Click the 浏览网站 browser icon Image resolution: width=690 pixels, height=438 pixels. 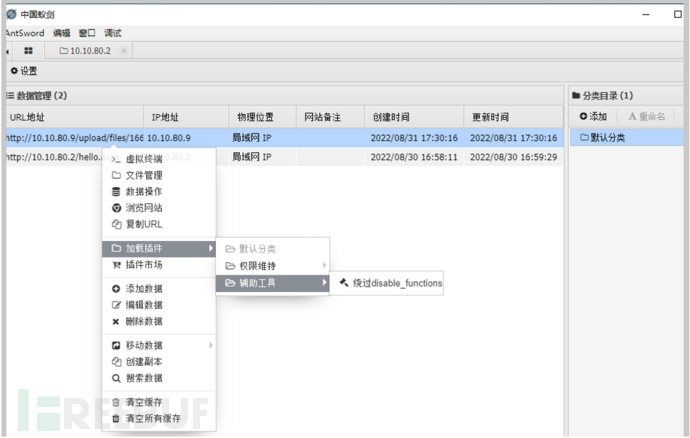[x=116, y=208]
